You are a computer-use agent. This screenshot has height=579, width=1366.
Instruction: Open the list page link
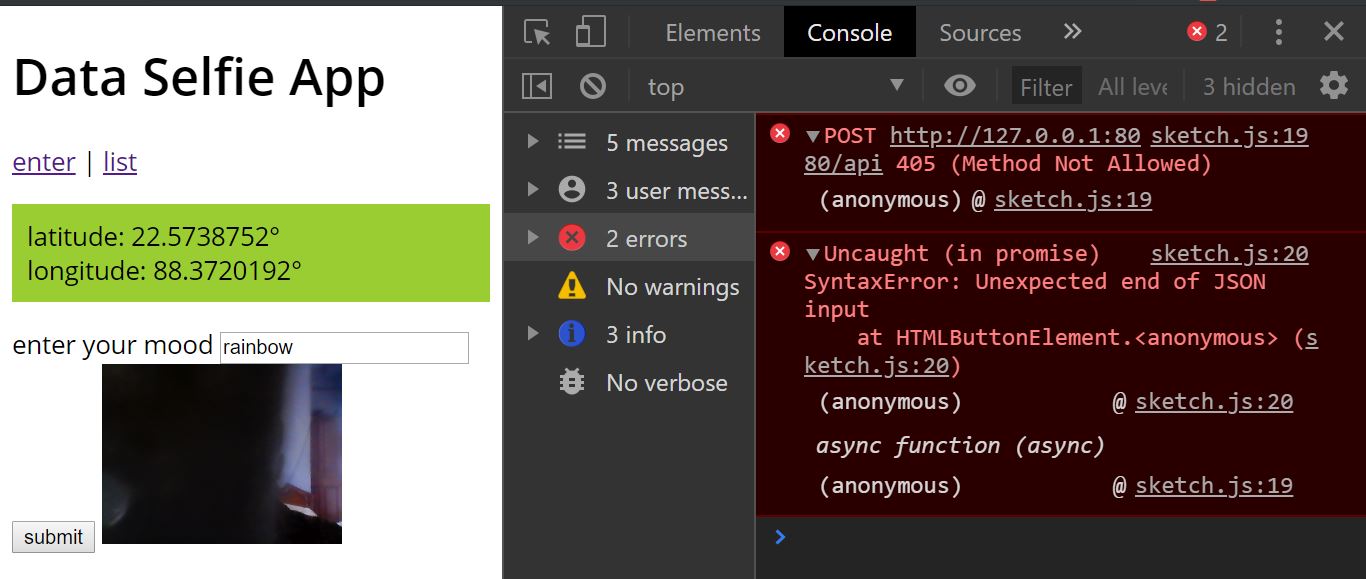point(120,162)
